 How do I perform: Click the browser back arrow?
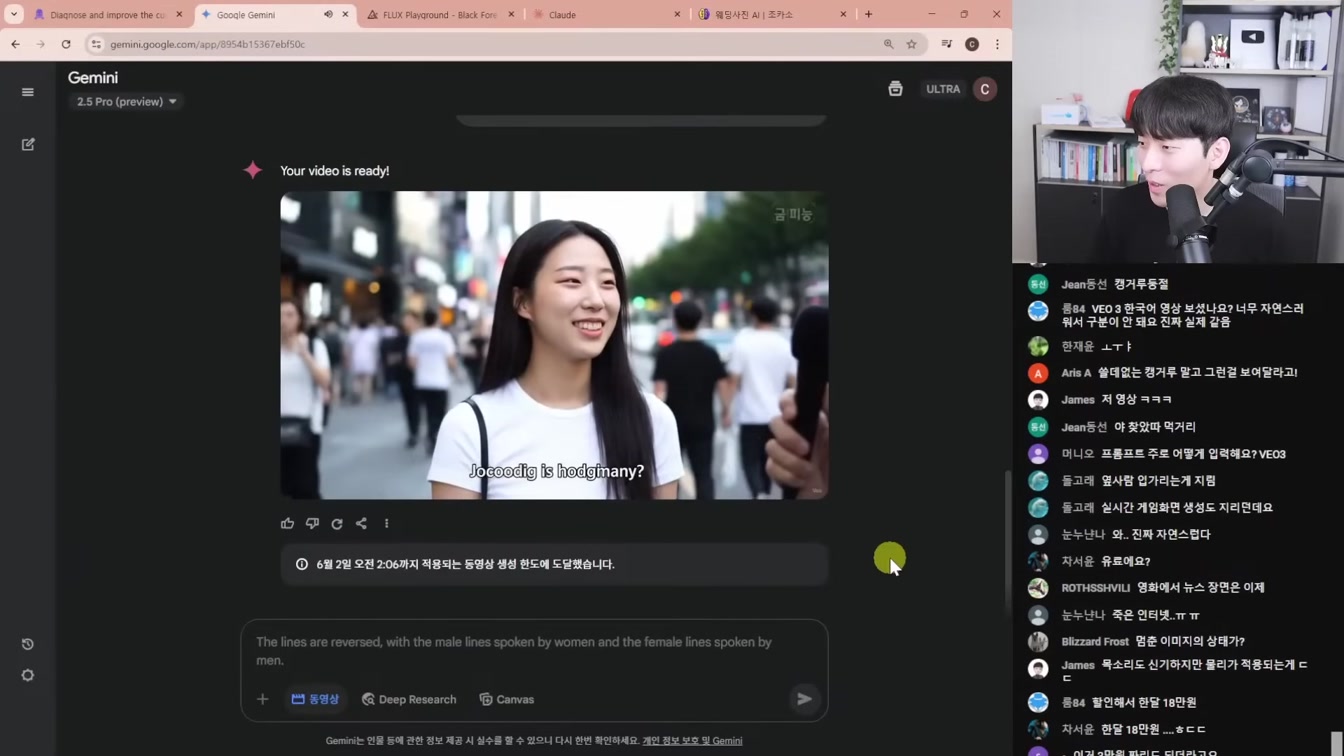click(x=15, y=44)
